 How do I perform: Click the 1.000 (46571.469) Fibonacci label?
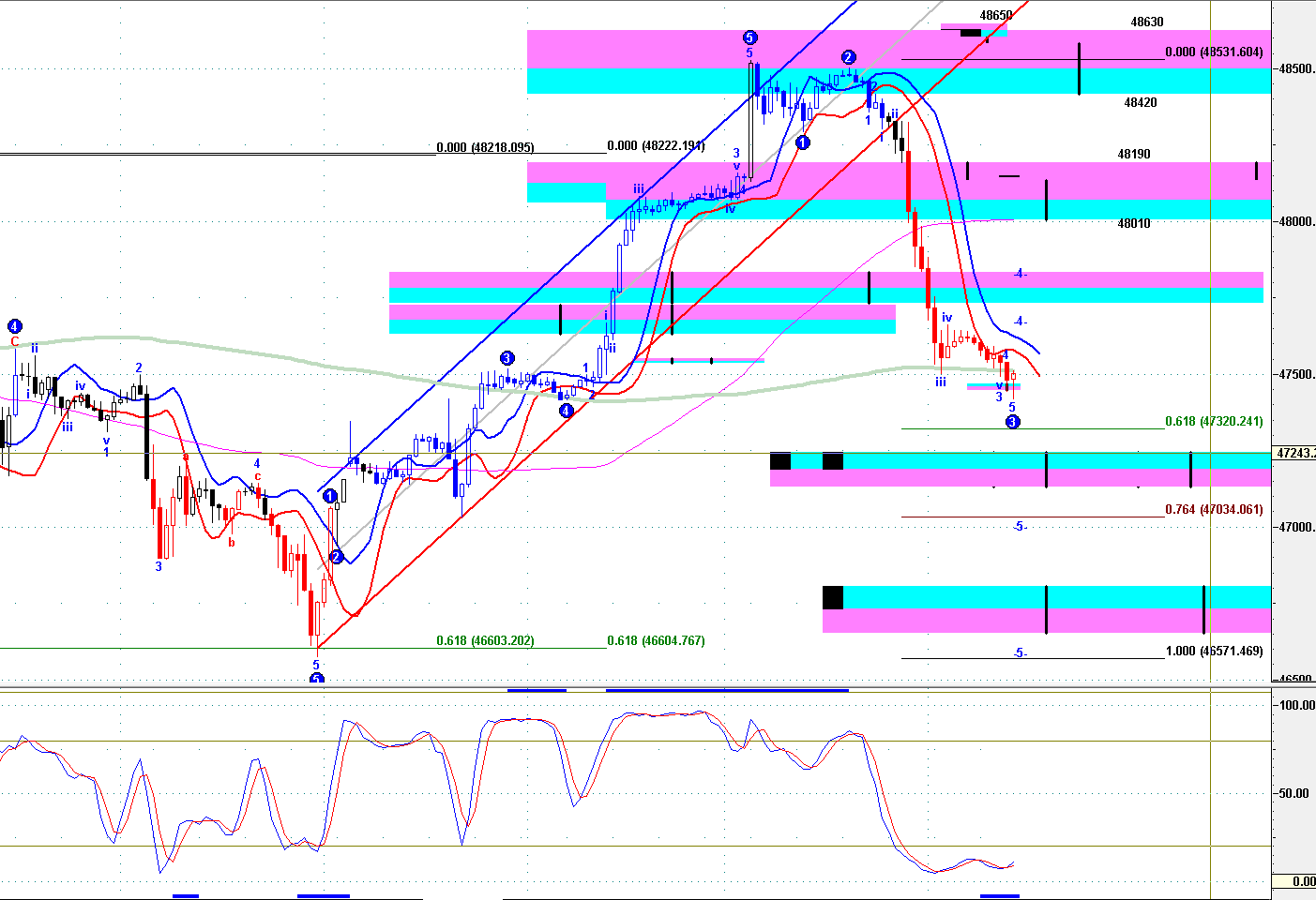coord(1214,651)
